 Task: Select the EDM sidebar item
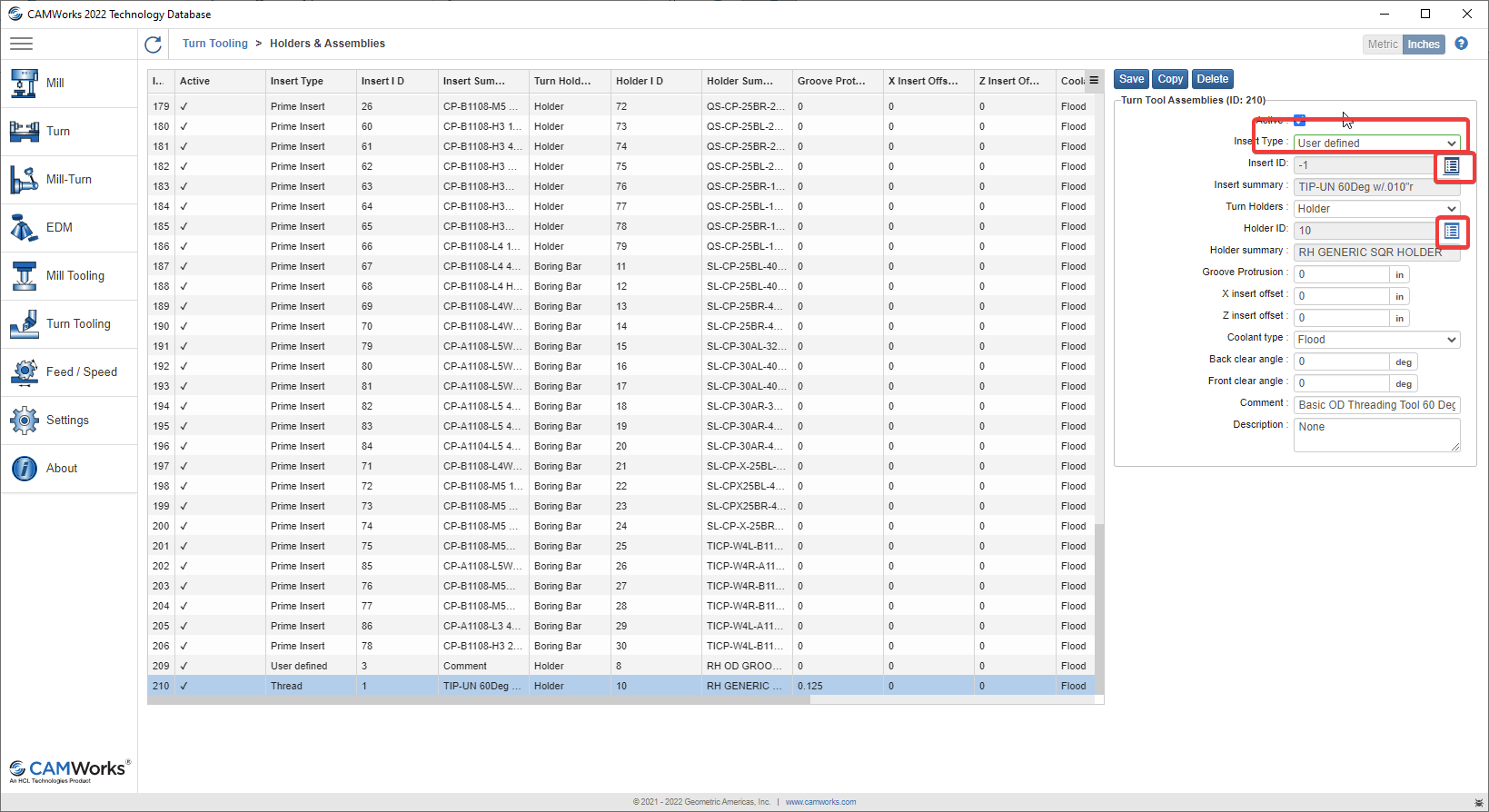(x=69, y=227)
